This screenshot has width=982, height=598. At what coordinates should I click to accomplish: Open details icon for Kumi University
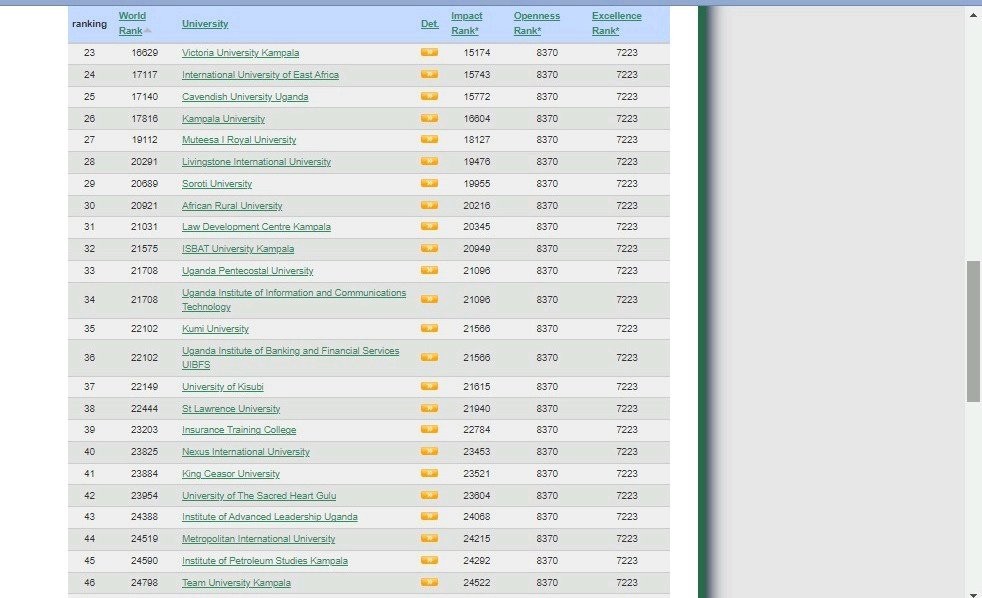pyautogui.click(x=429, y=329)
